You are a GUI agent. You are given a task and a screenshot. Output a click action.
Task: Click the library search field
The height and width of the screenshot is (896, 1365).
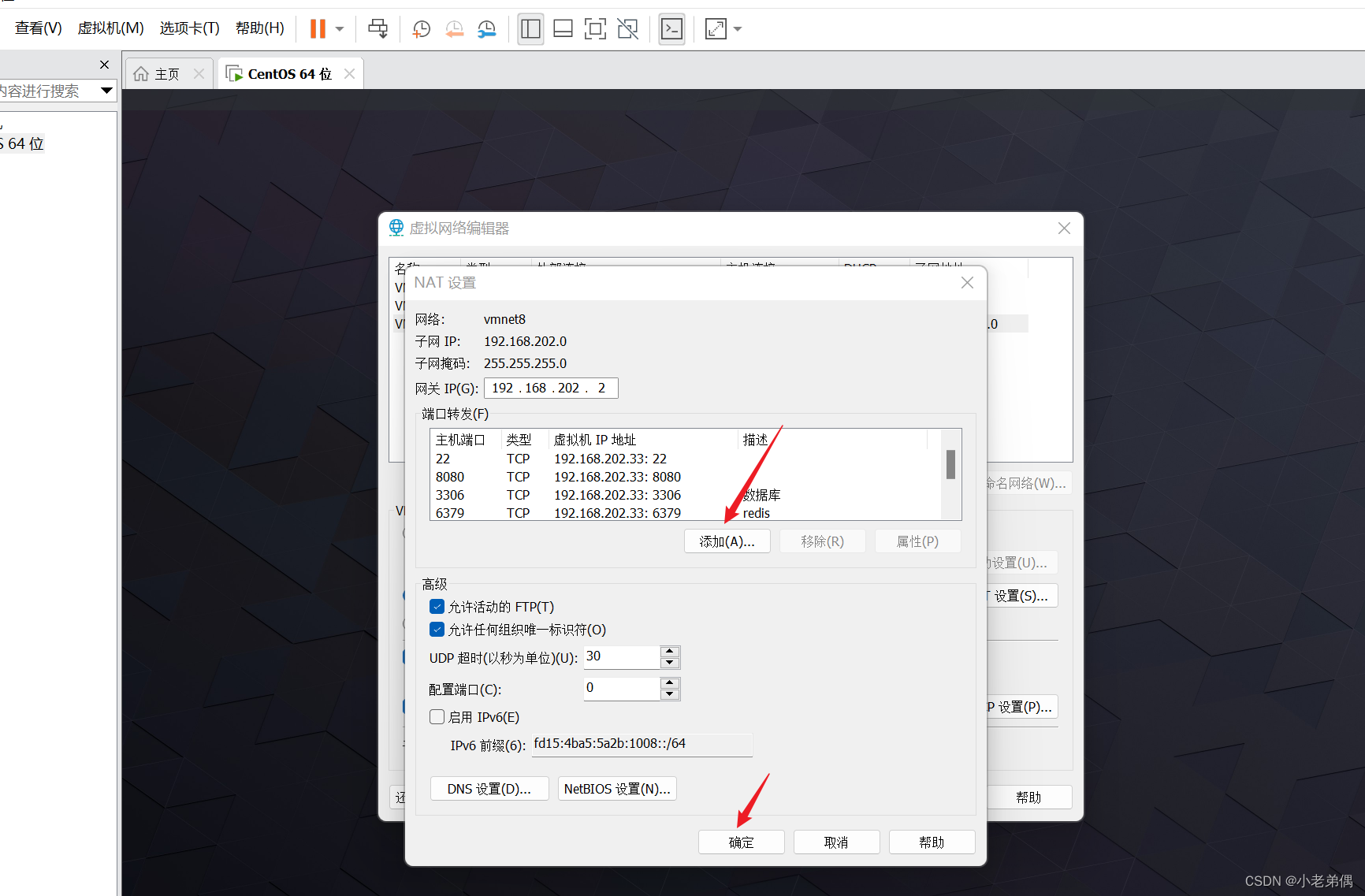click(x=47, y=91)
